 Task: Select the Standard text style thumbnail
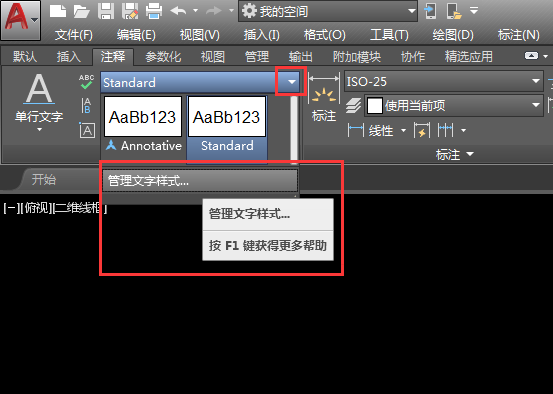point(227,129)
